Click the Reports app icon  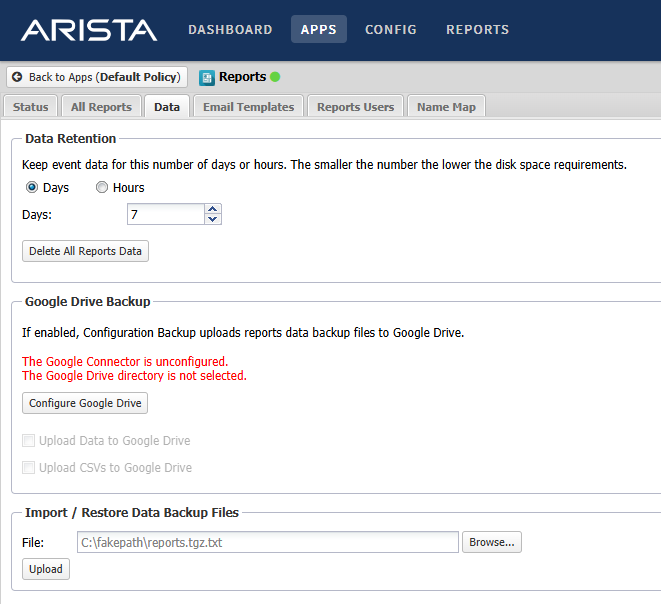coord(207,77)
